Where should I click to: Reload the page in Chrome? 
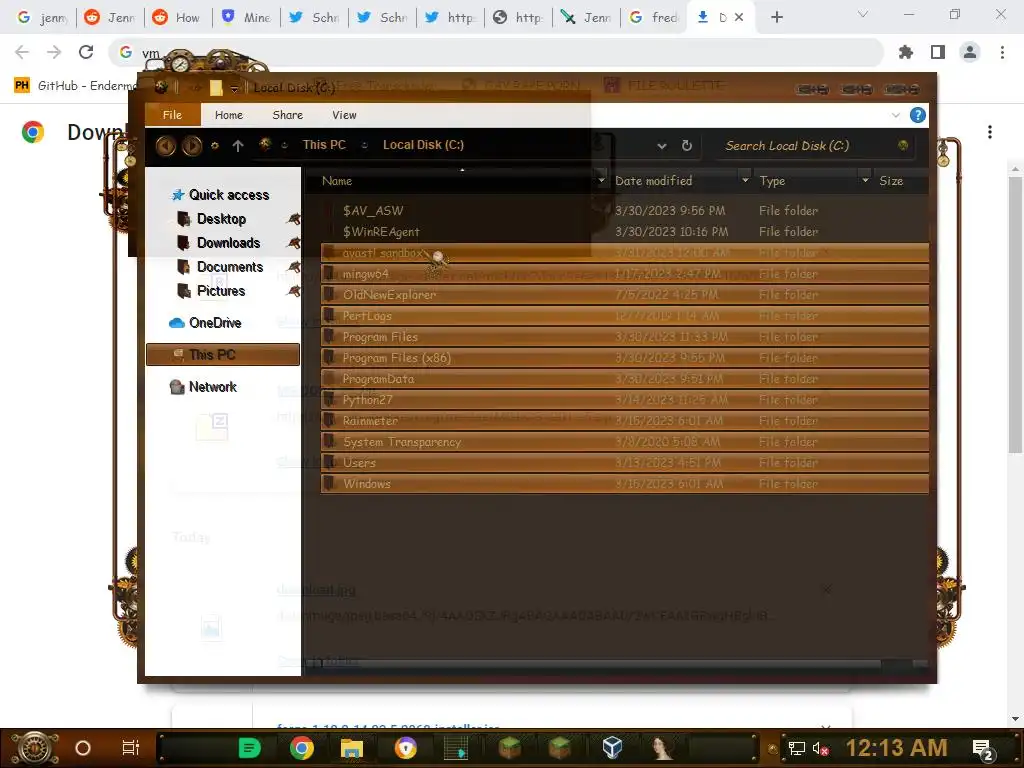coord(86,52)
